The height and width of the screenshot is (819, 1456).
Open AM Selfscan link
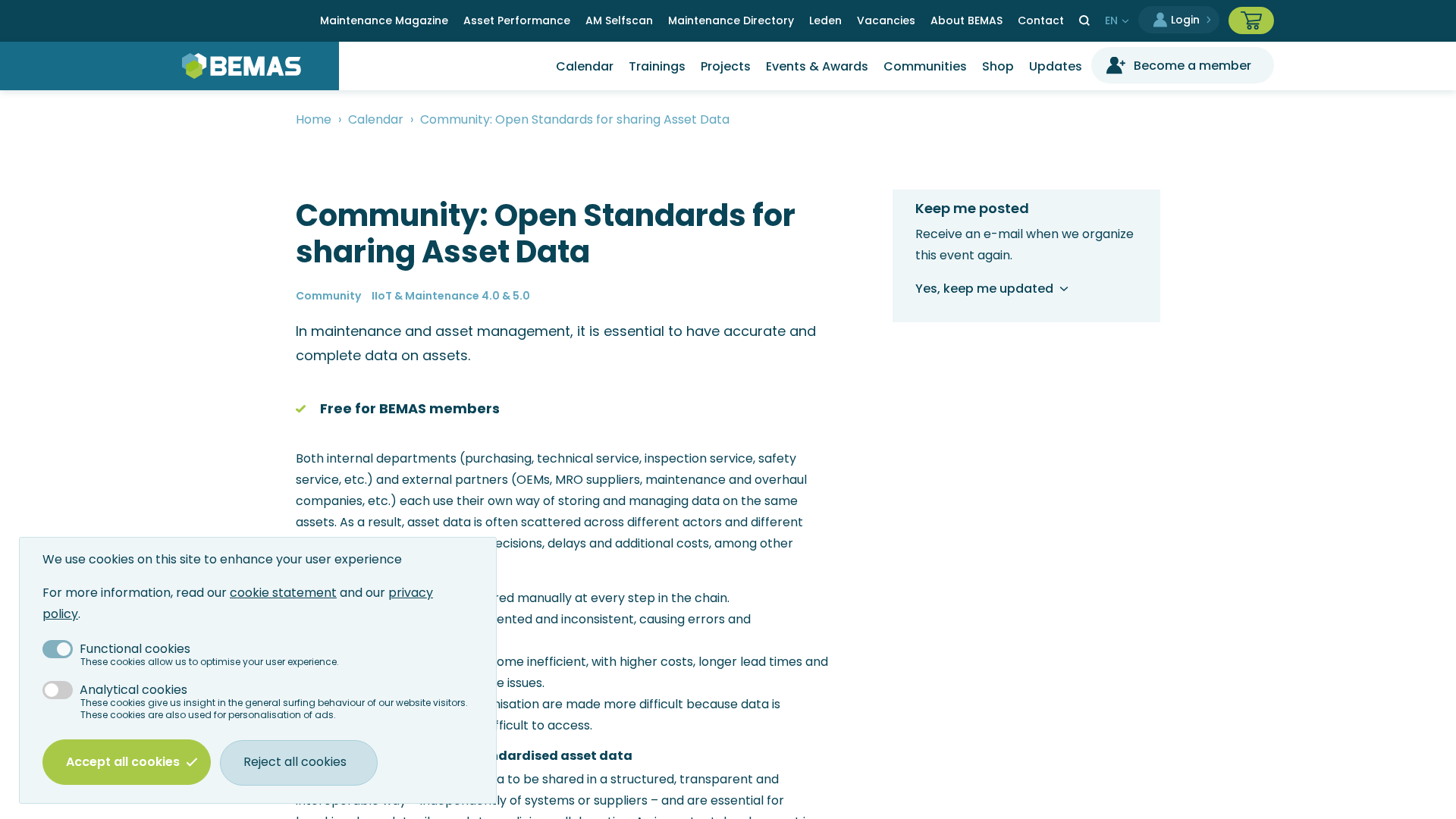point(619,20)
